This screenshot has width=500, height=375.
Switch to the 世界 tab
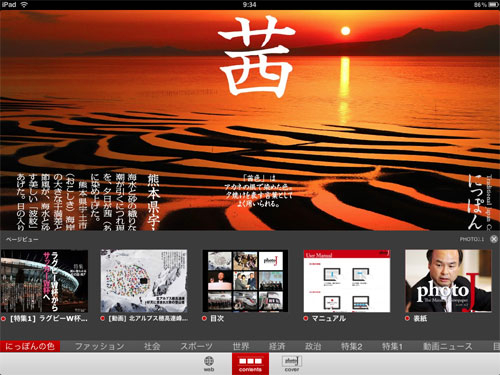pyautogui.click(x=241, y=346)
